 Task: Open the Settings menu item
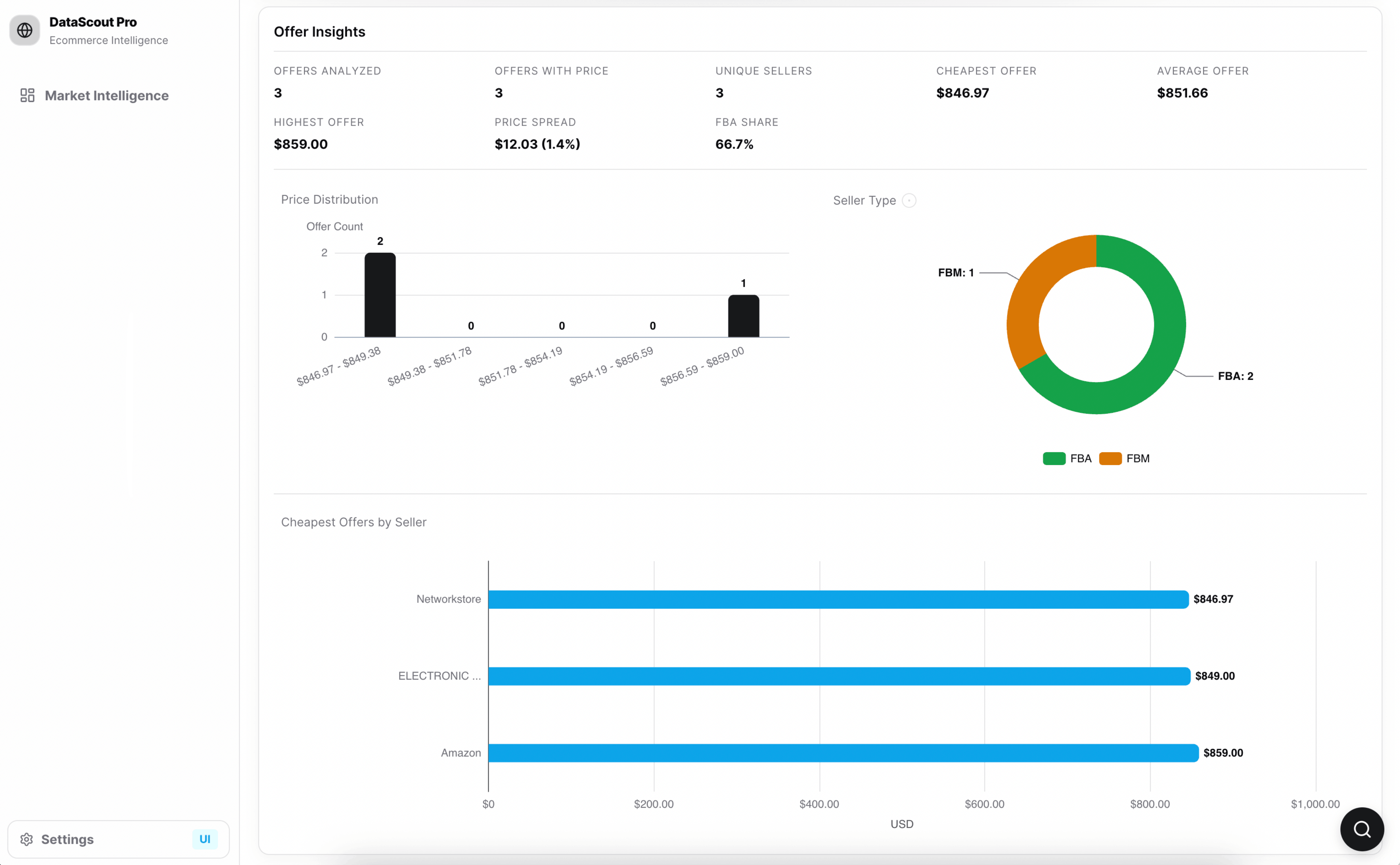tap(67, 839)
